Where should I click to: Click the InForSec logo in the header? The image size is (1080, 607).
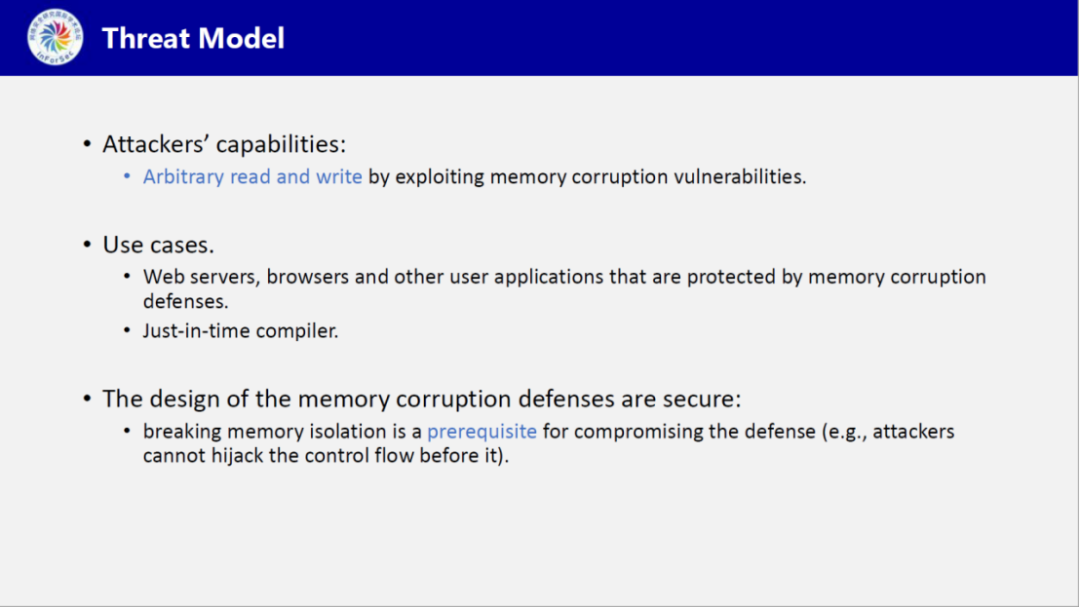tap(56, 37)
